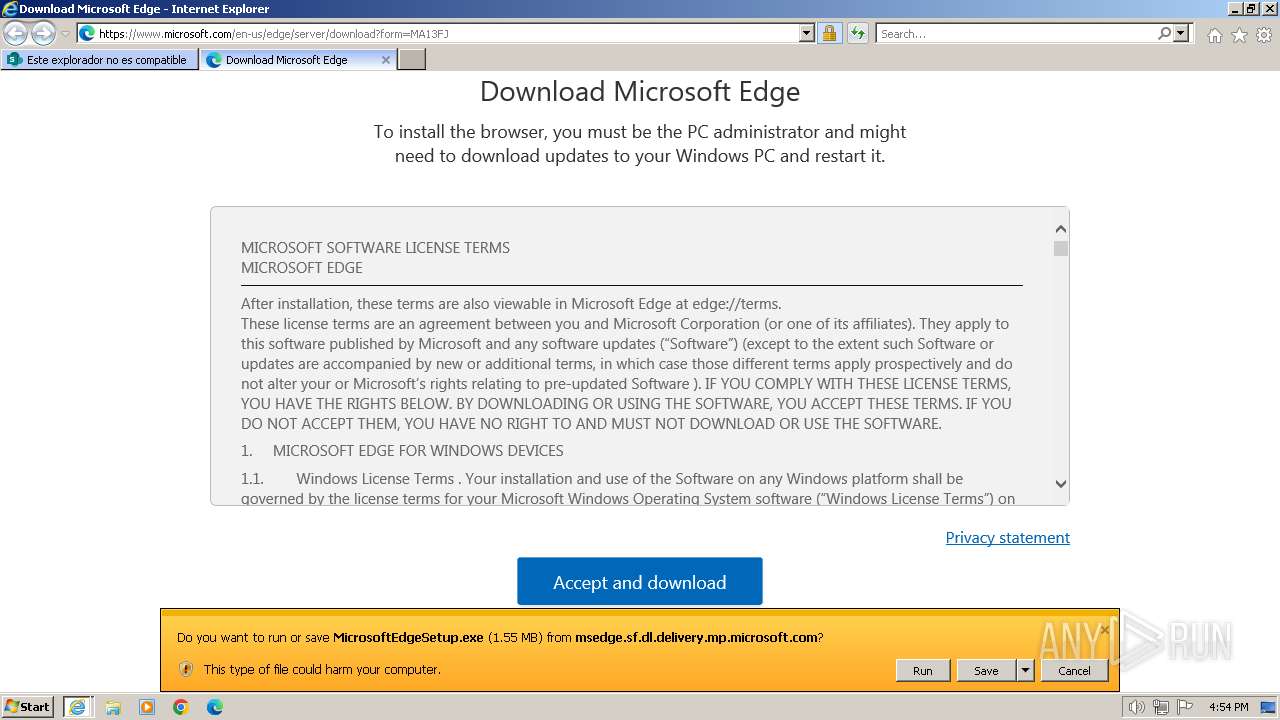Viewport: 1280px width, 720px height.
Task: Click the 'This type of file could harm' text
Action: (322, 669)
